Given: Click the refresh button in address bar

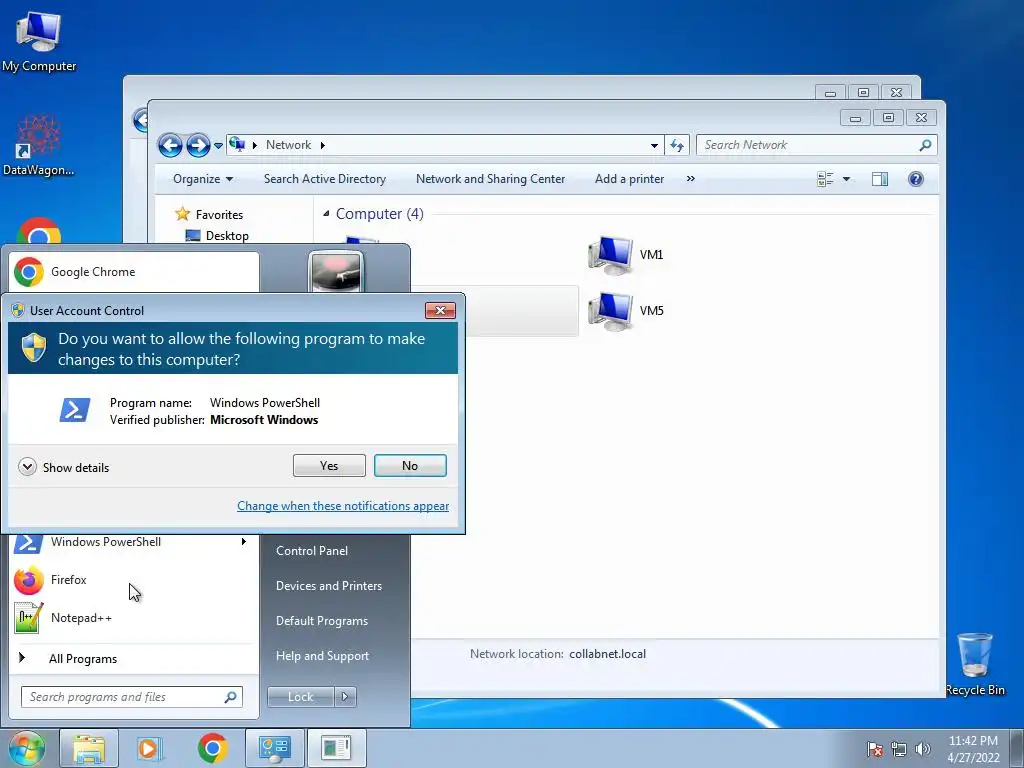Looking at the screenshot, I should pos(677,146).
